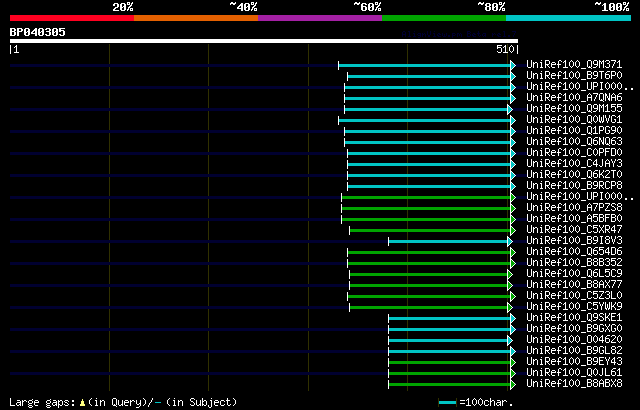Select the UniRef100_B9GL82 label
This screenshot has width=640, height=410.
[574, 351]
